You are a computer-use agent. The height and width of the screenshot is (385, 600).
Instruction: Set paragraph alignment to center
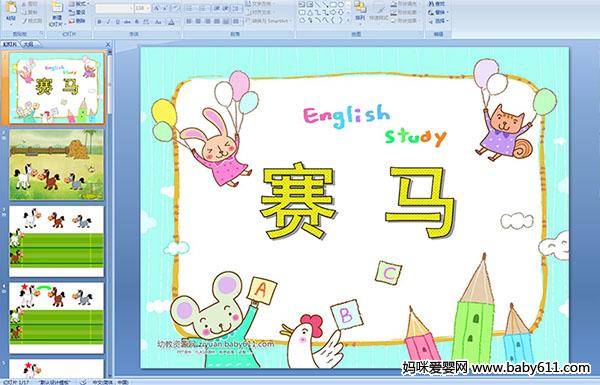click(x=198, y=21)
